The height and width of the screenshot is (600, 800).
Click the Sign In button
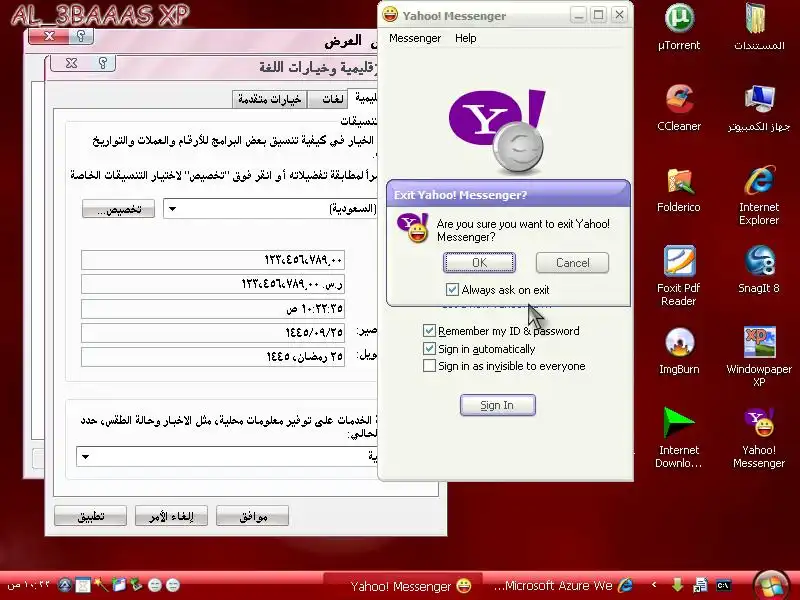click(497, 405)
